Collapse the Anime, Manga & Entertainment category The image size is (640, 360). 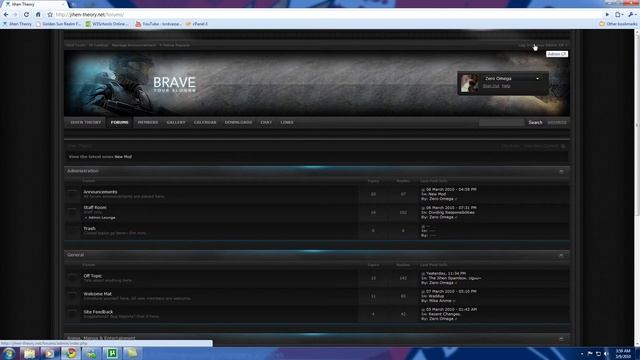(x=561, y=339)
